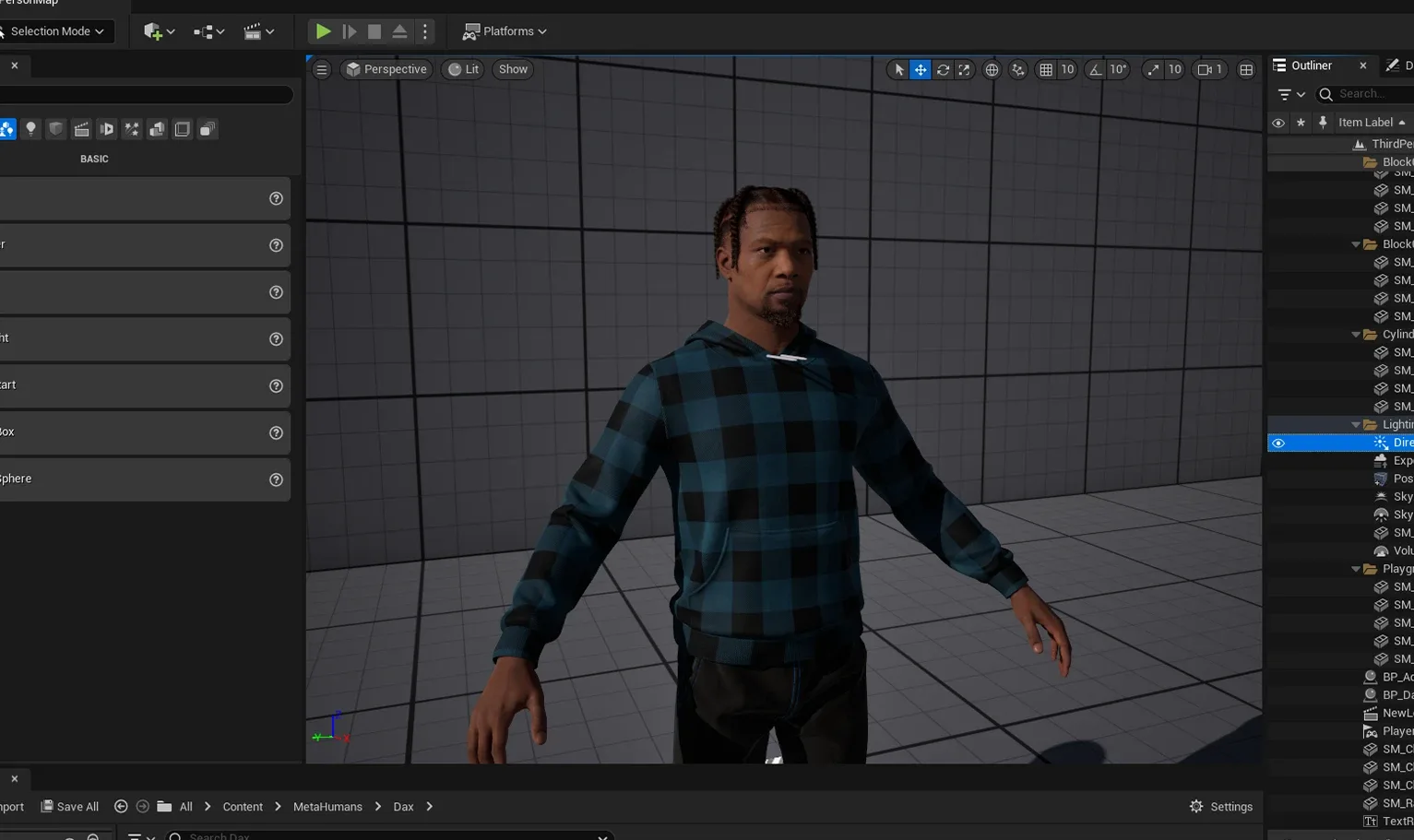This screenshot has height=840, width=1414.
Task: Toggle grid snapping in viewport
Action: [x=1046, y=69]
